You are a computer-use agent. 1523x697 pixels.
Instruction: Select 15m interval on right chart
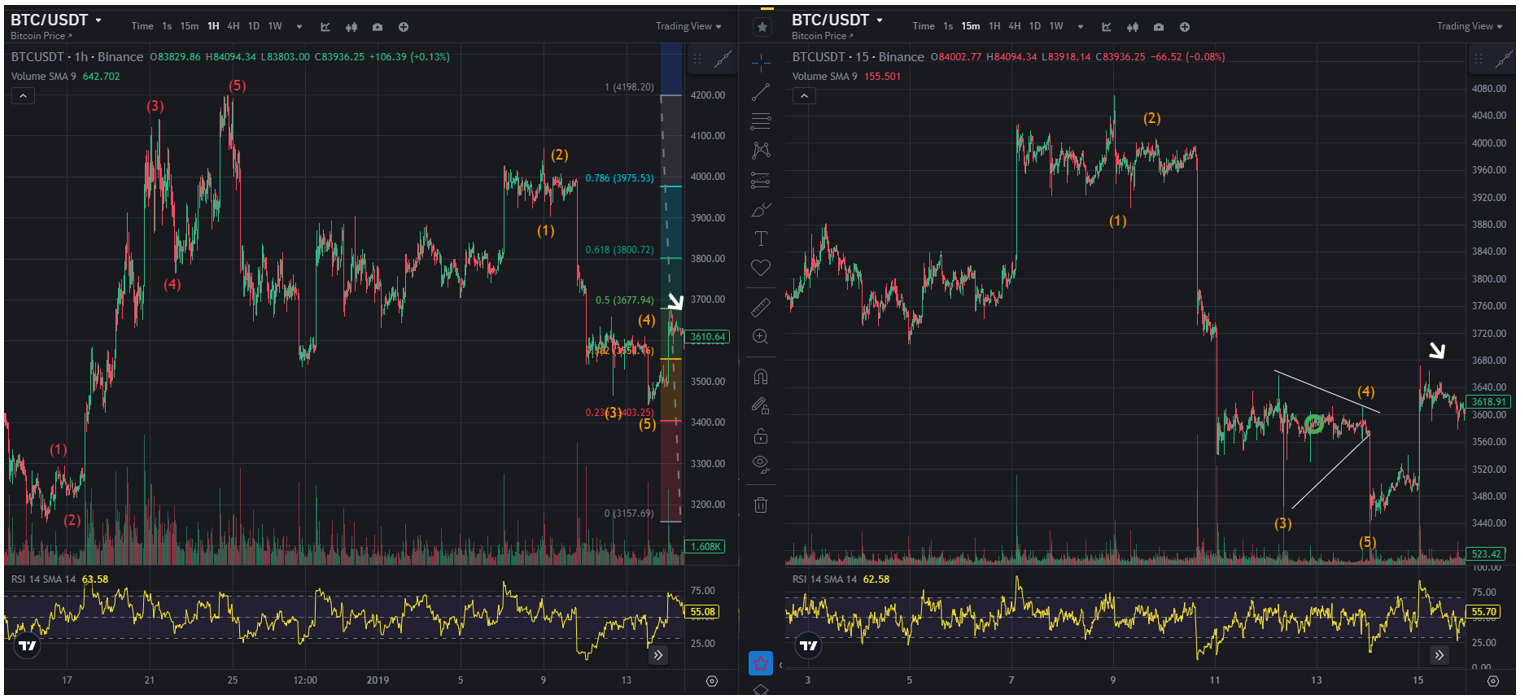click(970, 26)
